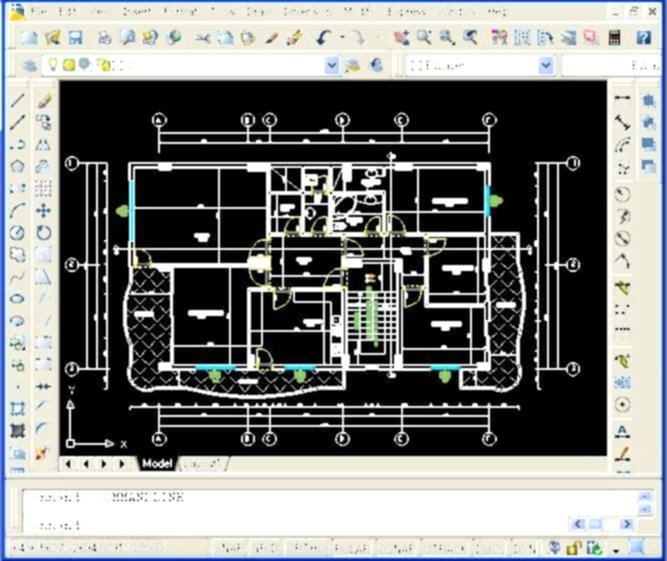Click the Rotate tool icon
This screenshot has width=667, height=561.
coord(44,233)
